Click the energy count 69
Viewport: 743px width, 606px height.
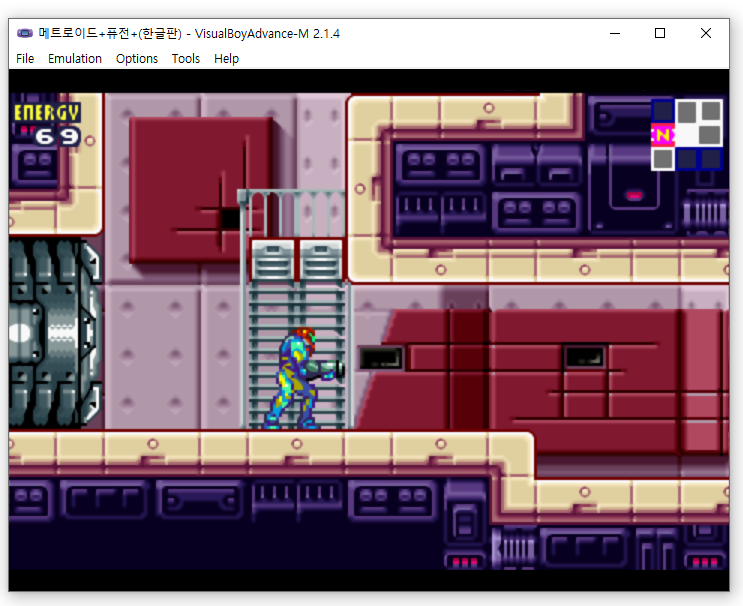pos(57,137)
